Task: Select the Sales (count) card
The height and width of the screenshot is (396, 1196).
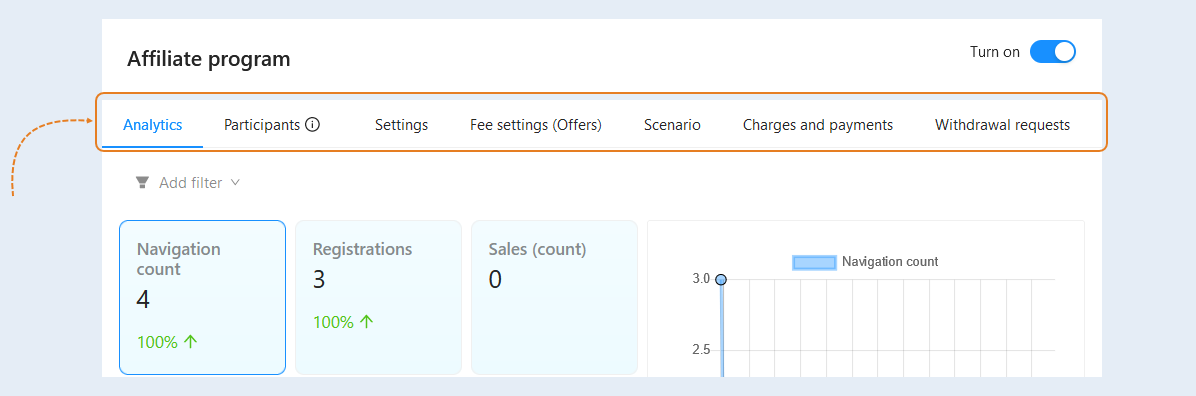Action: (x=555, y=298)
